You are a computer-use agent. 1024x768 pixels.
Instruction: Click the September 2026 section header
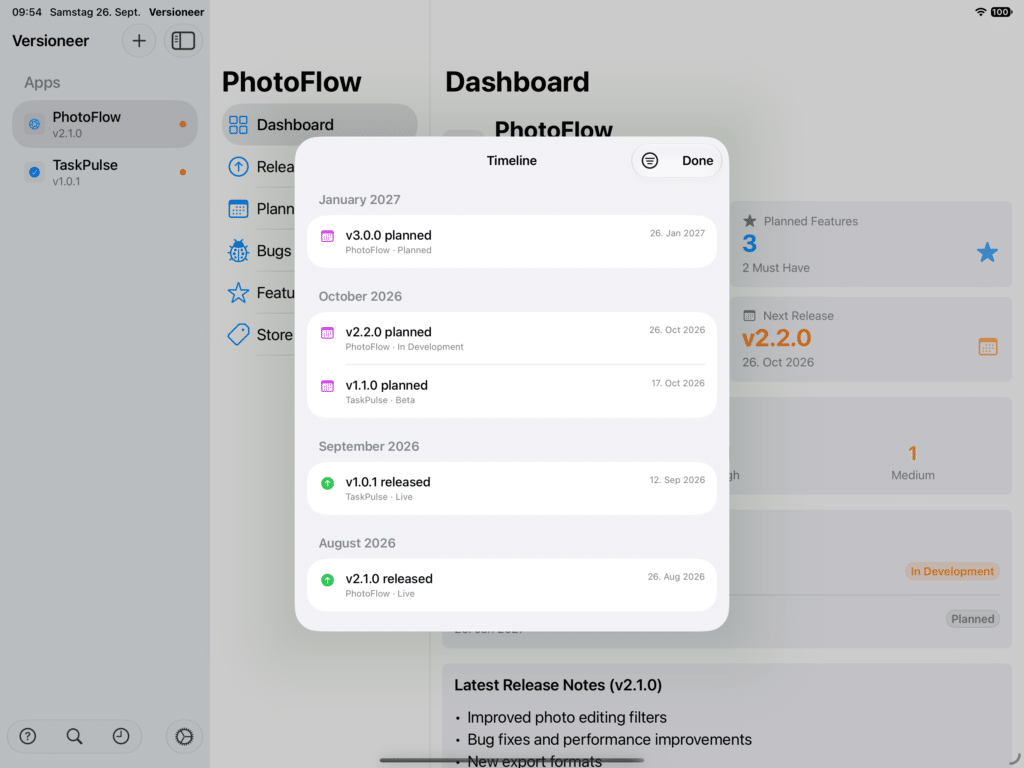369,447
